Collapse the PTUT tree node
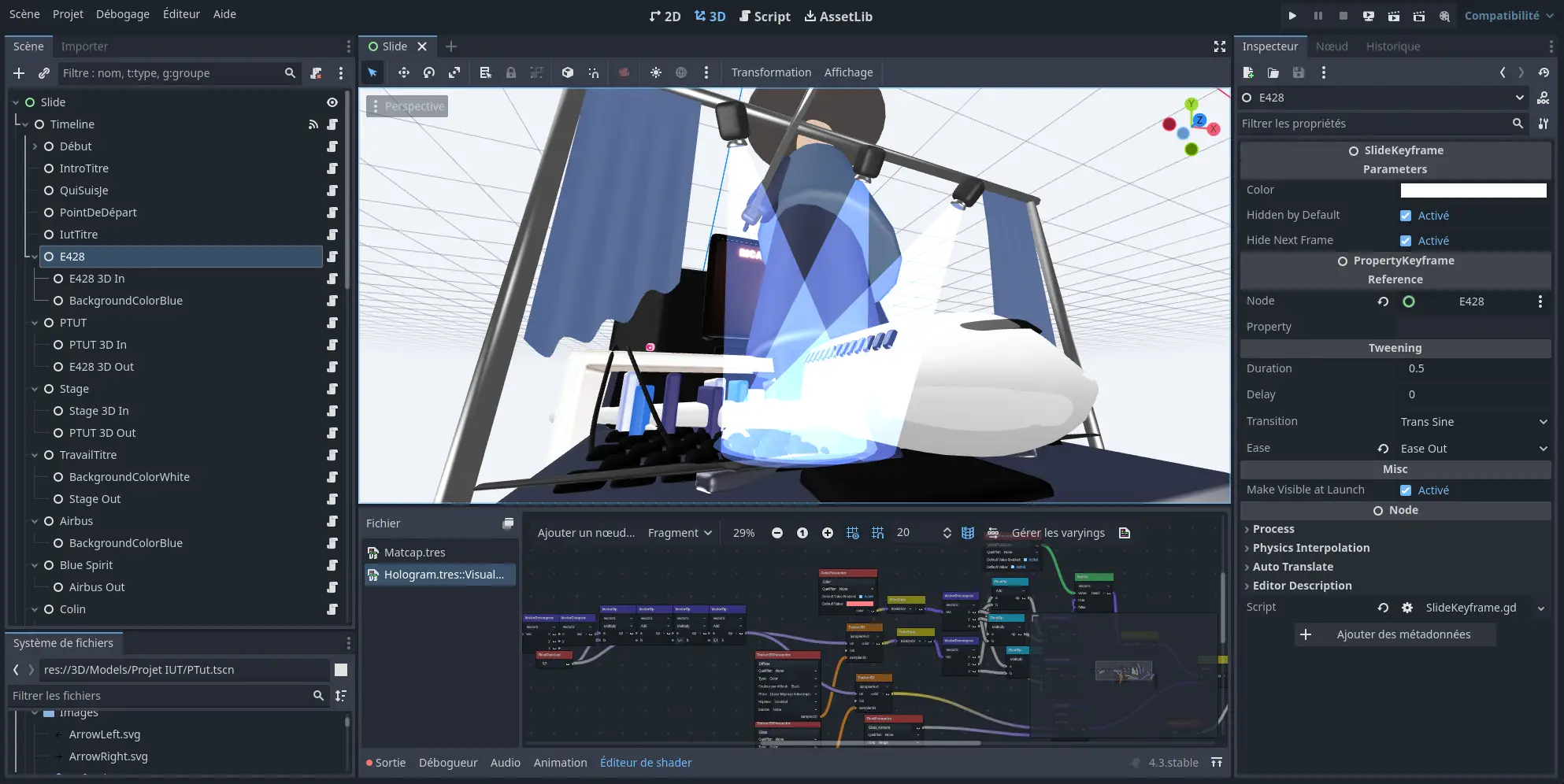 (x=35, y=323)
